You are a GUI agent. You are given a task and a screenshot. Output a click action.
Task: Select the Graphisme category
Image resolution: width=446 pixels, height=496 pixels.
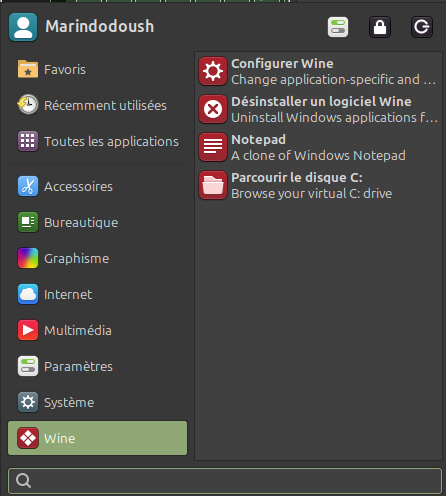tap(97, 258)
